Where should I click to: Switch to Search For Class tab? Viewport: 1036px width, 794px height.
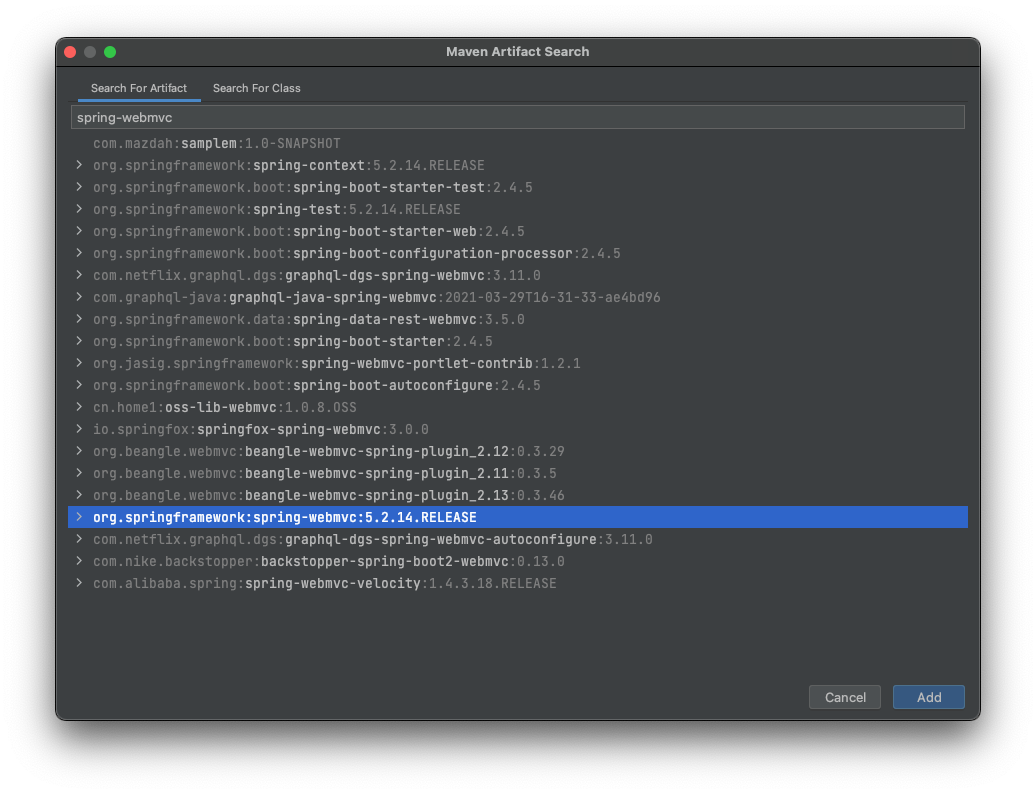[x=256, y=88]
